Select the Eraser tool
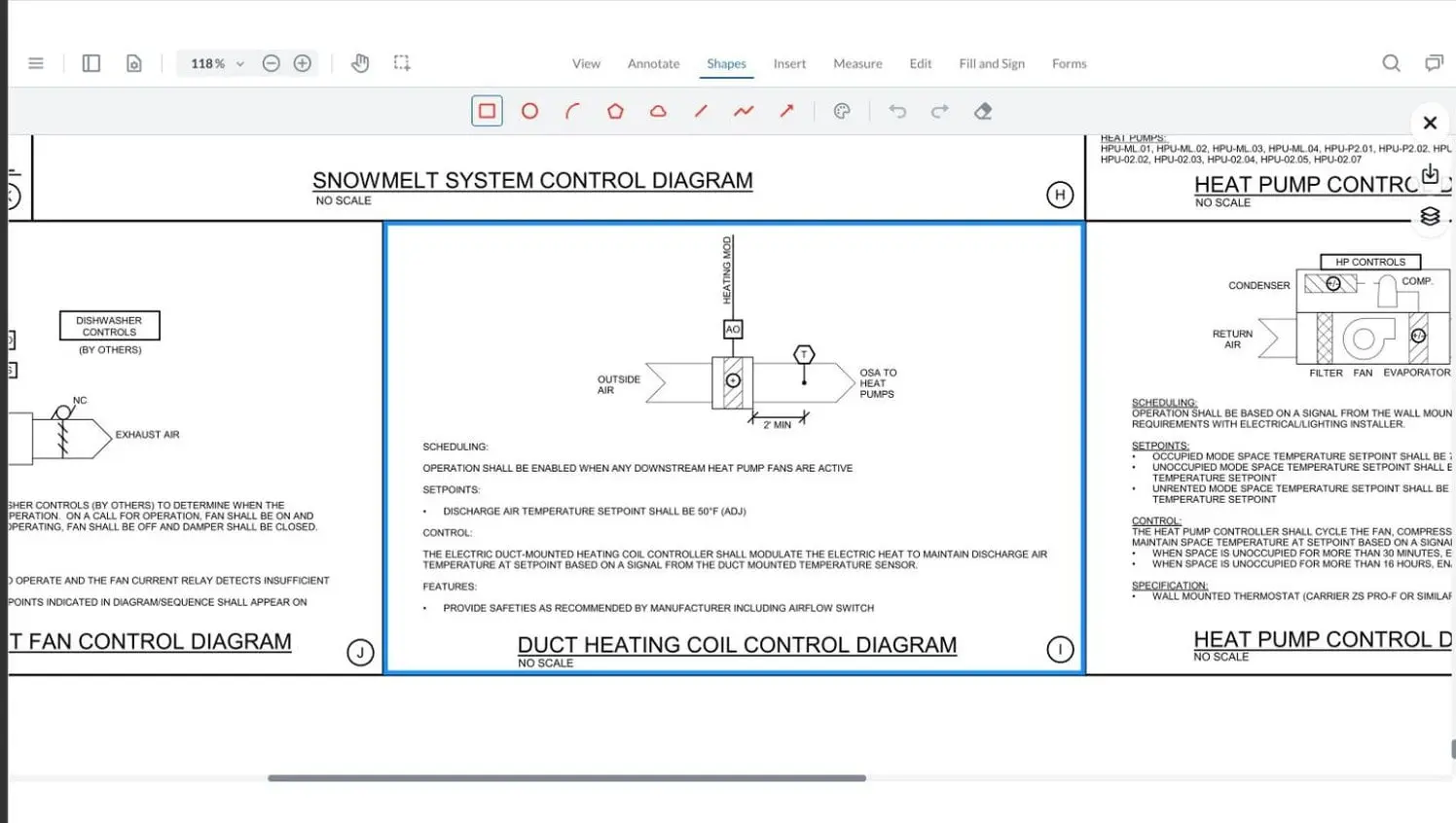1456x823 pixels. click(983, 111)
